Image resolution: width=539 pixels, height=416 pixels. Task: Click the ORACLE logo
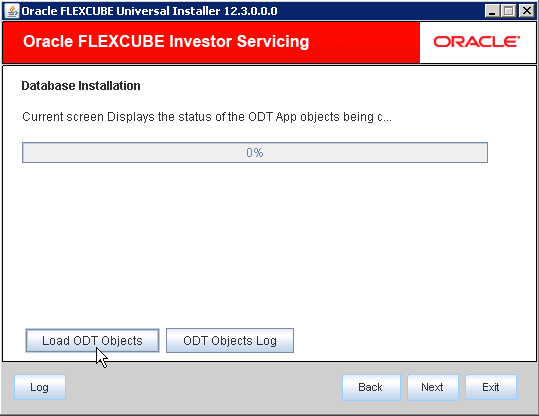(476, 42)
